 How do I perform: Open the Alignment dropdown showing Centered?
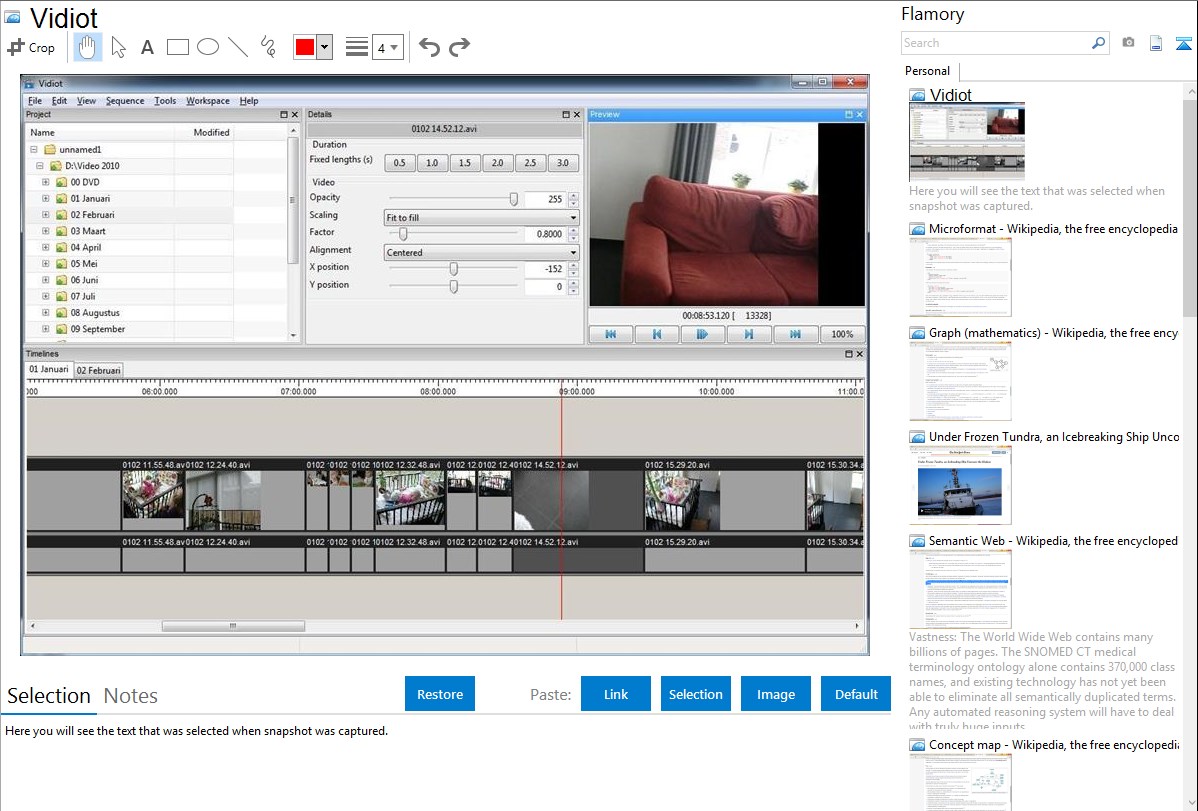point(481,253)
